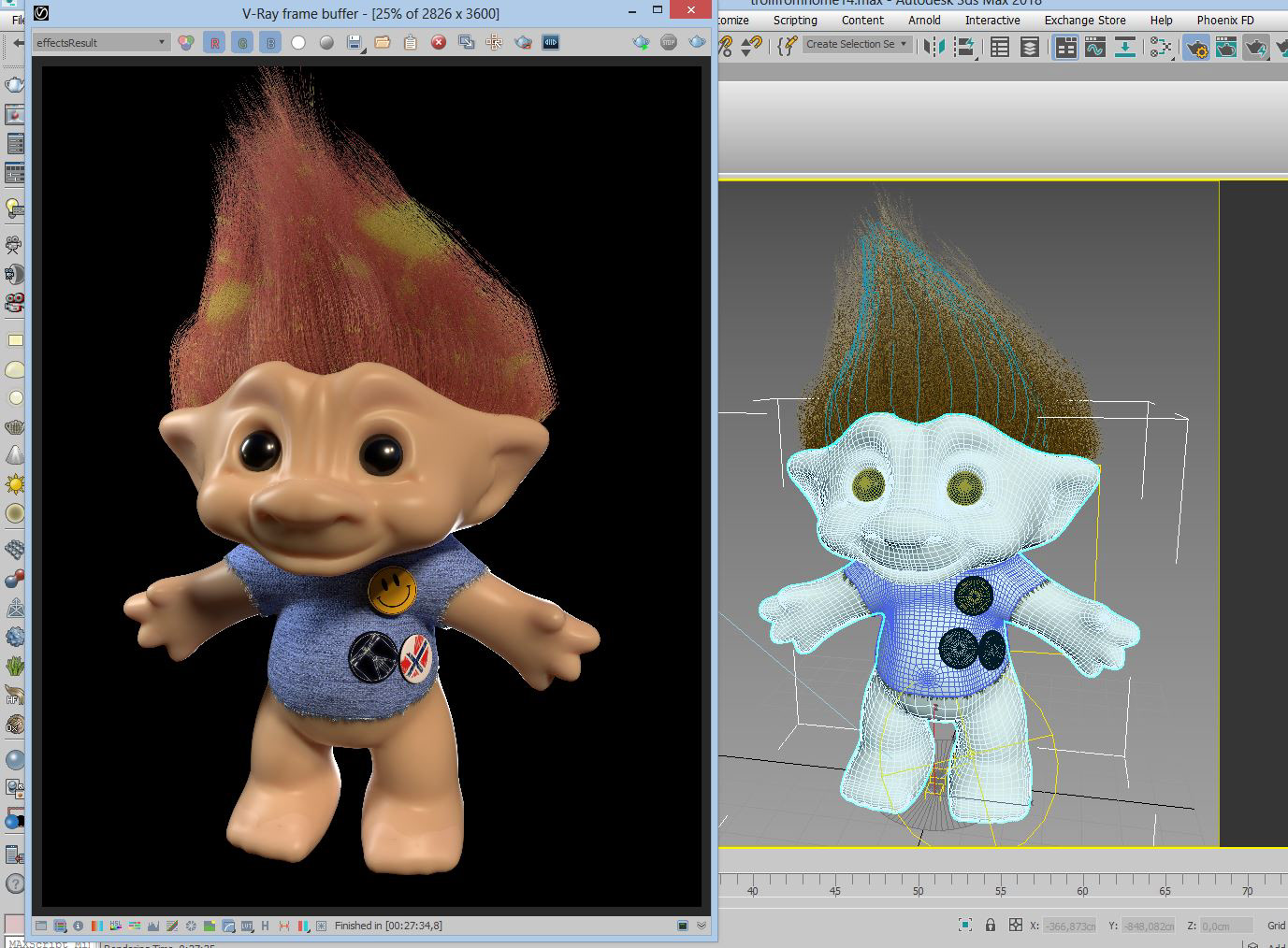Click the region render teapot icon

pos(523,42)
